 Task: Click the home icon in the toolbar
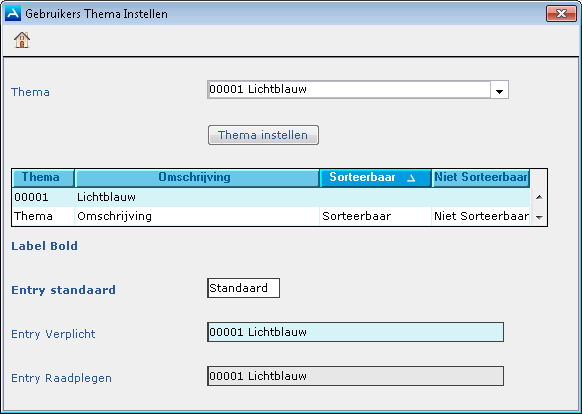pyautogui.click(x=22, y=40)
